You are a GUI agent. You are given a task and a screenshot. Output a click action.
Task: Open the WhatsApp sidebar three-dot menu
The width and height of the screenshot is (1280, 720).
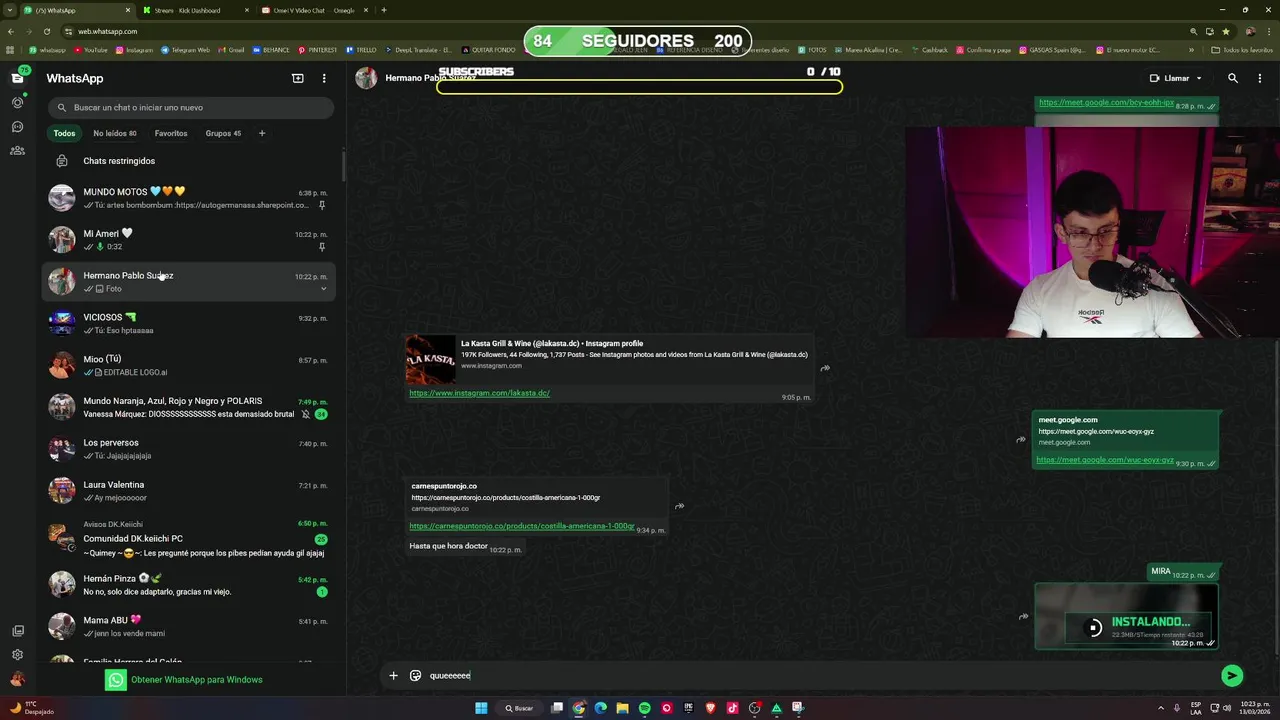point(324,78)
